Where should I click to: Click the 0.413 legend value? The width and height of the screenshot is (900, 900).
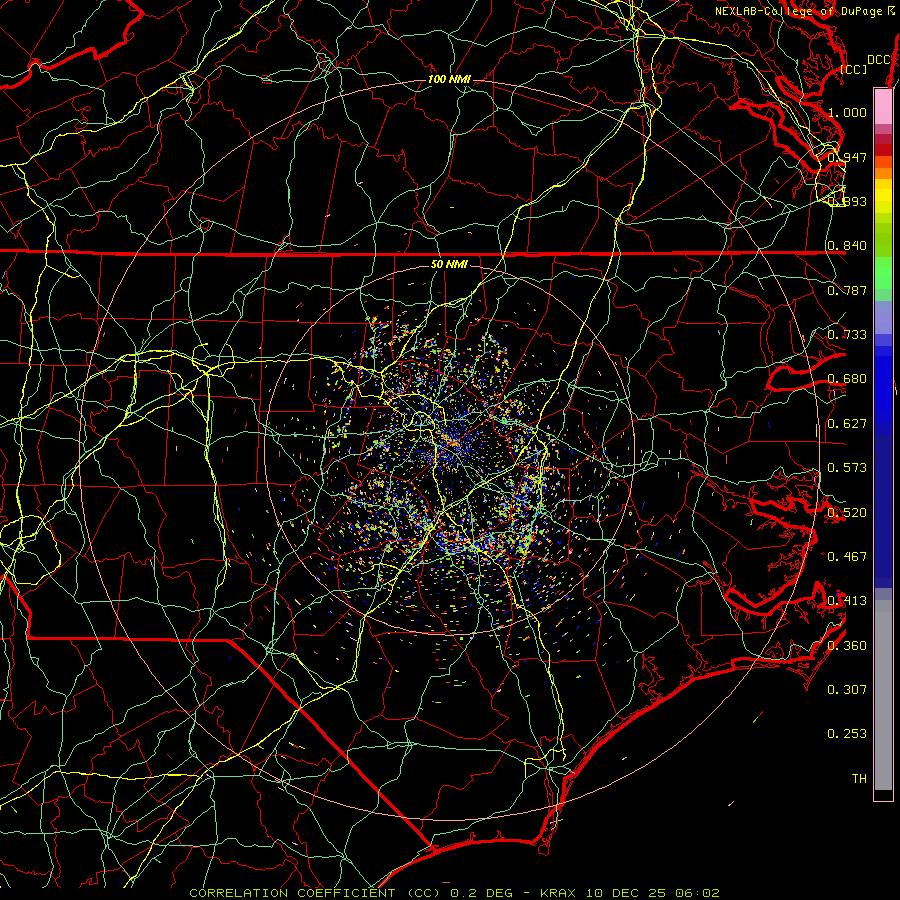tap(847, 601)
